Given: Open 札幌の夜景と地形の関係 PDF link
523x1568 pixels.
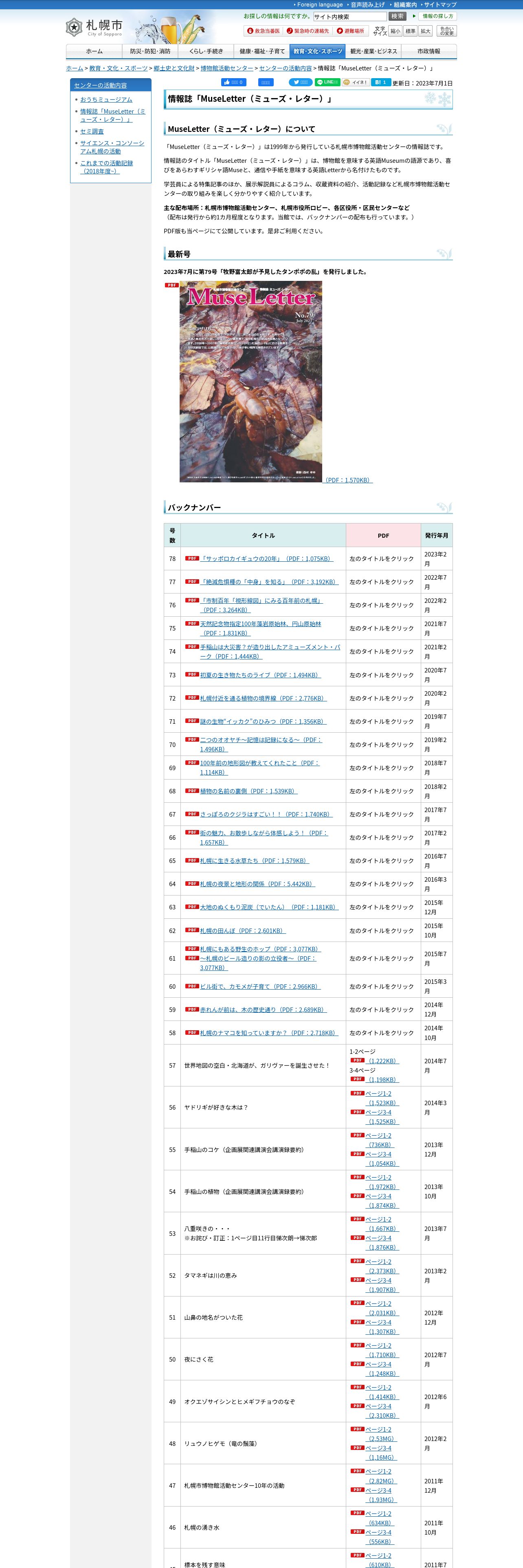Looking at the screenshot, I should point(257,884).
